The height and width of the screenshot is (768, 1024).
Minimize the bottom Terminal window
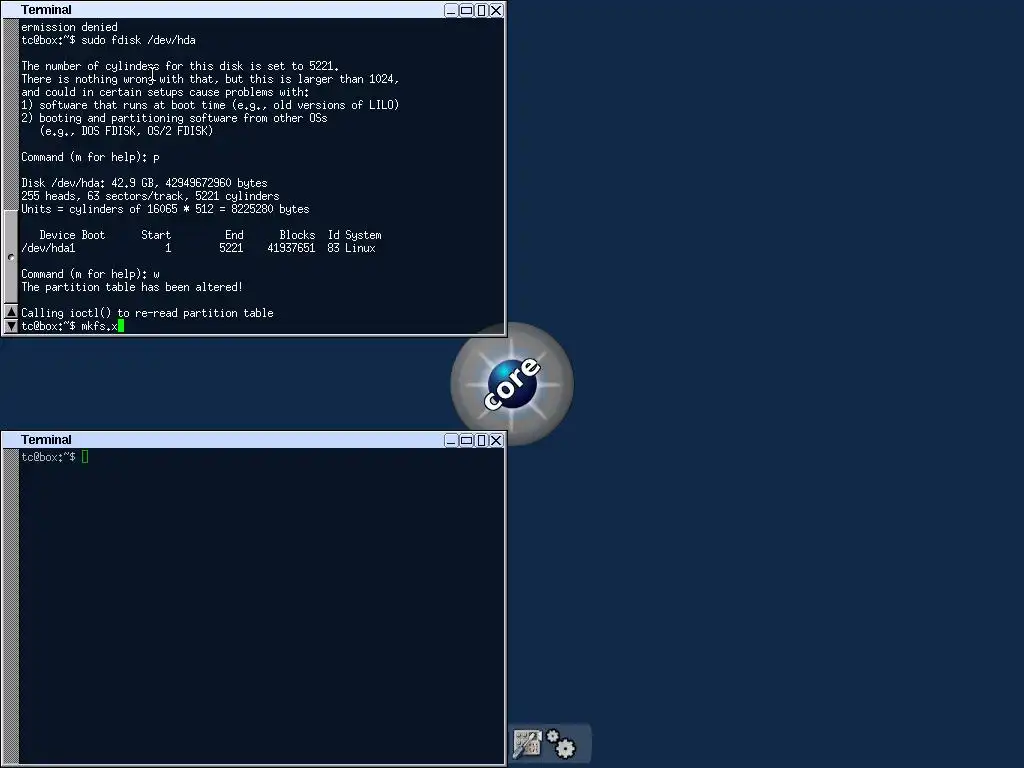tap(451, 440)
